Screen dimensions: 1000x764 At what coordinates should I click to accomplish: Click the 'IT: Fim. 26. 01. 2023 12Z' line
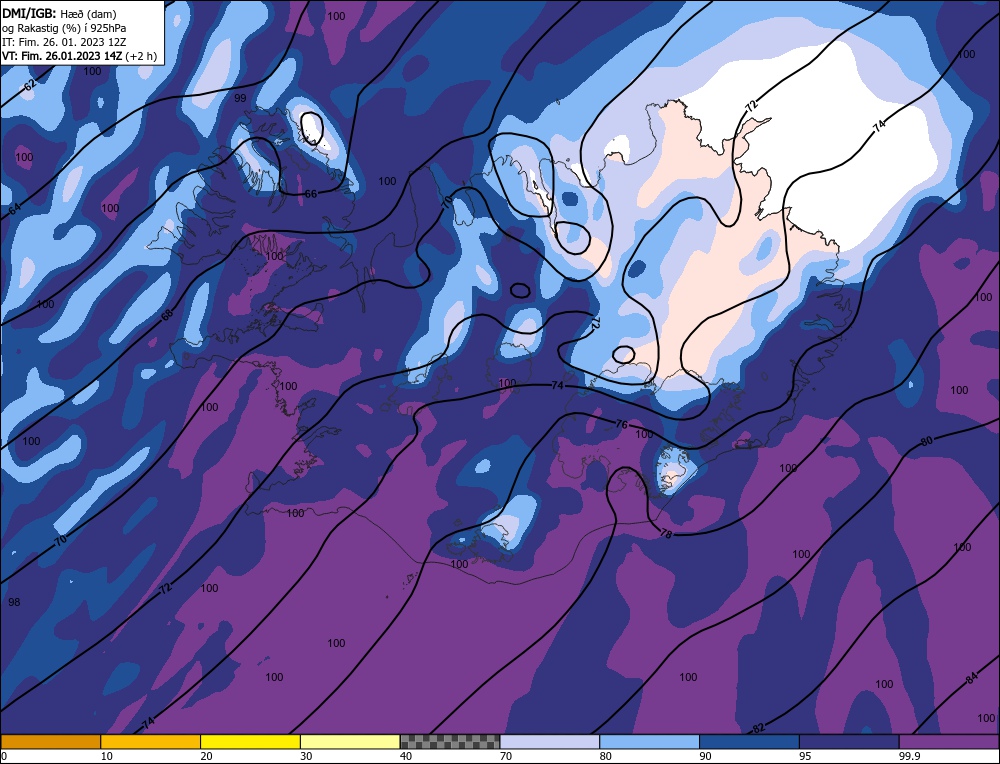click(64, 41)
